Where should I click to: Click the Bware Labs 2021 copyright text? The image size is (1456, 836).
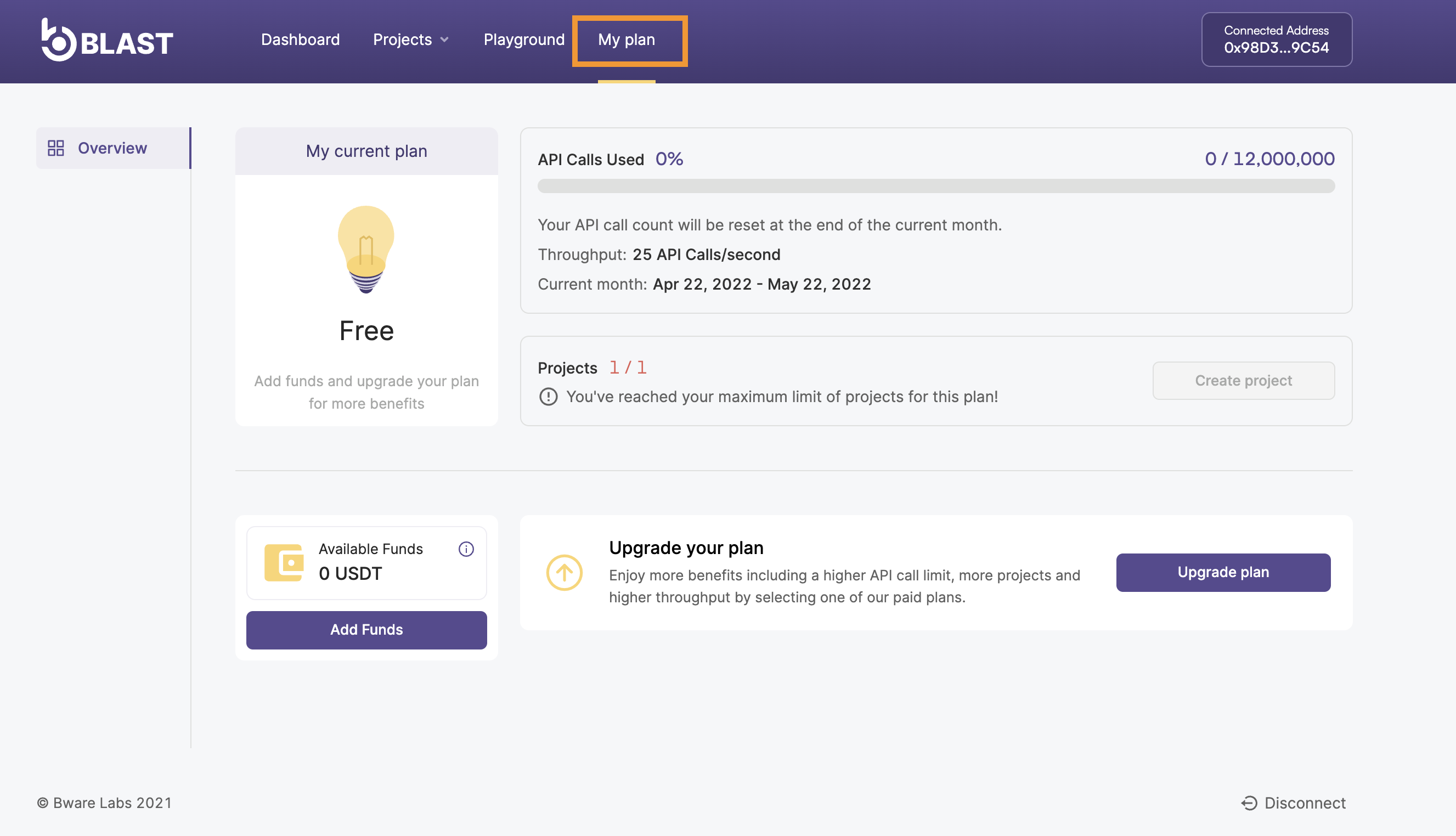click(104, 803)
